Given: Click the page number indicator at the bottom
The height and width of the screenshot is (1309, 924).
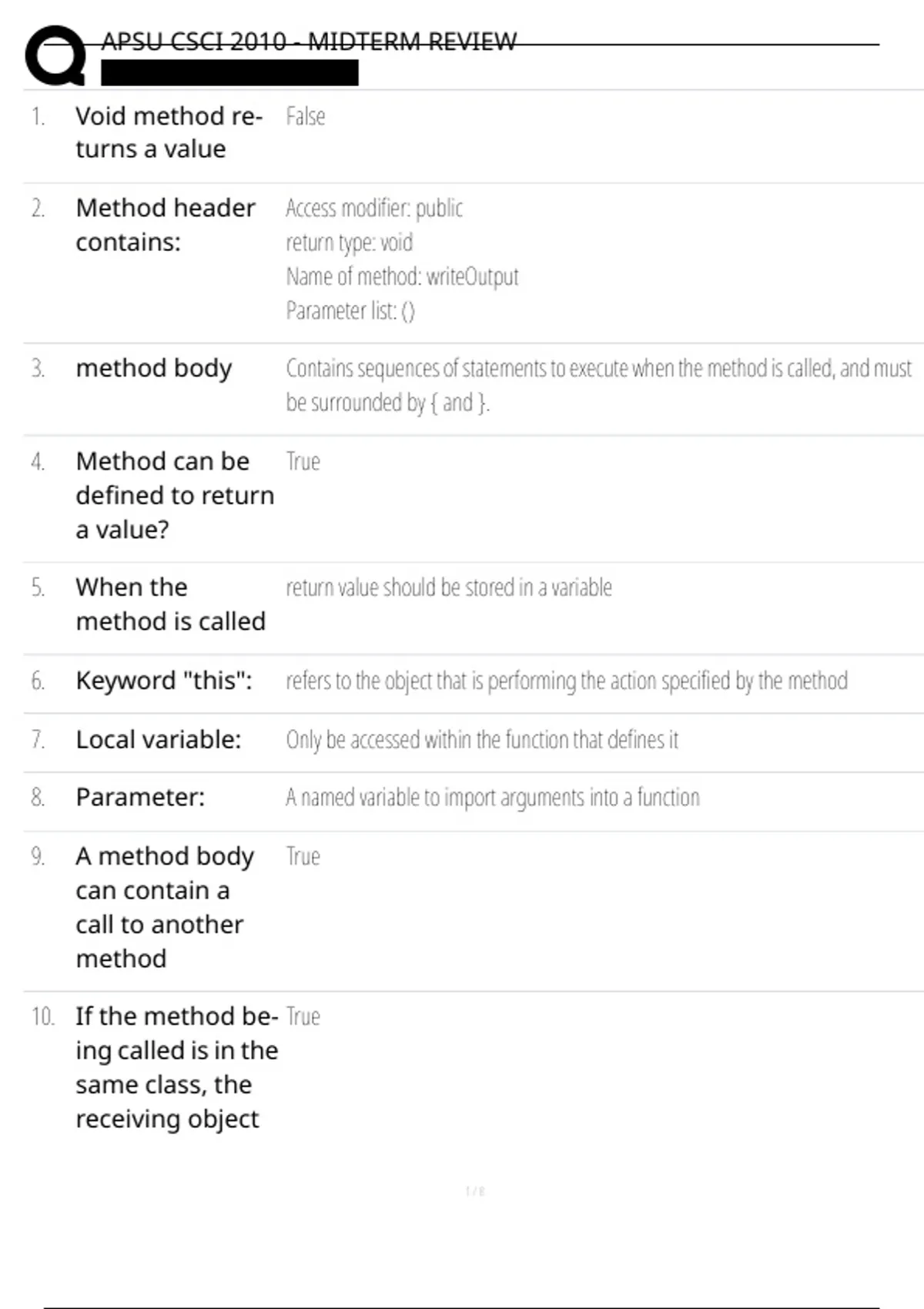Looking at the screenshot, I should pos(475,1191).
